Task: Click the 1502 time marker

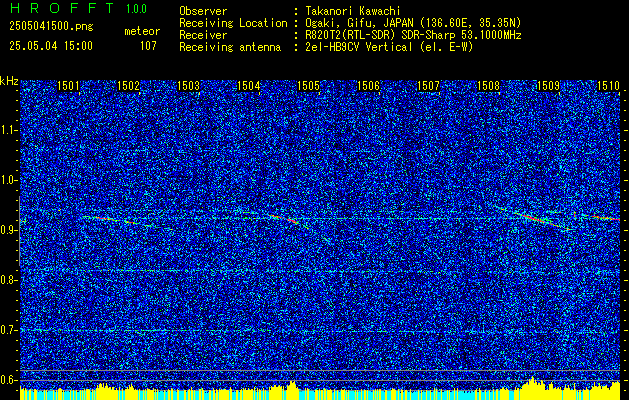Action: 128,86
